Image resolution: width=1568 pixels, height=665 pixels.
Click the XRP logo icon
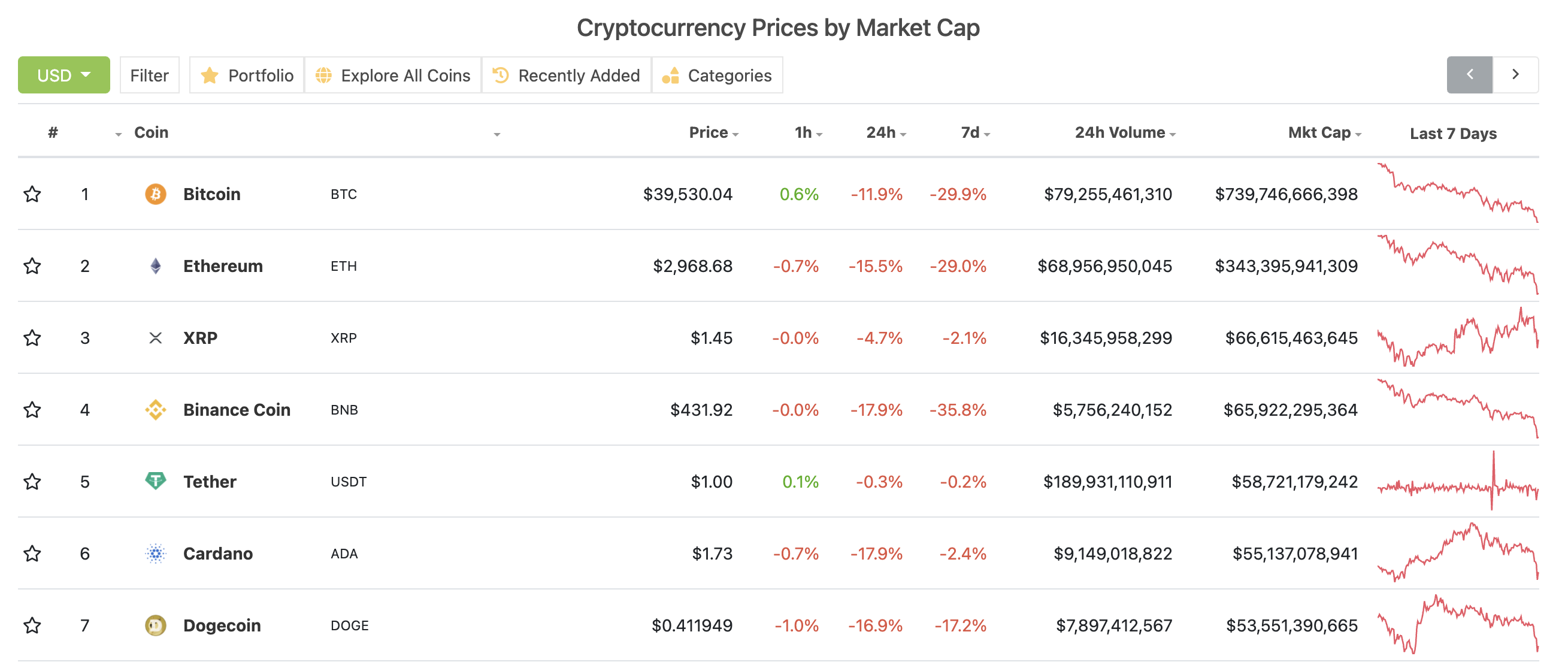[x=155, y=338]
